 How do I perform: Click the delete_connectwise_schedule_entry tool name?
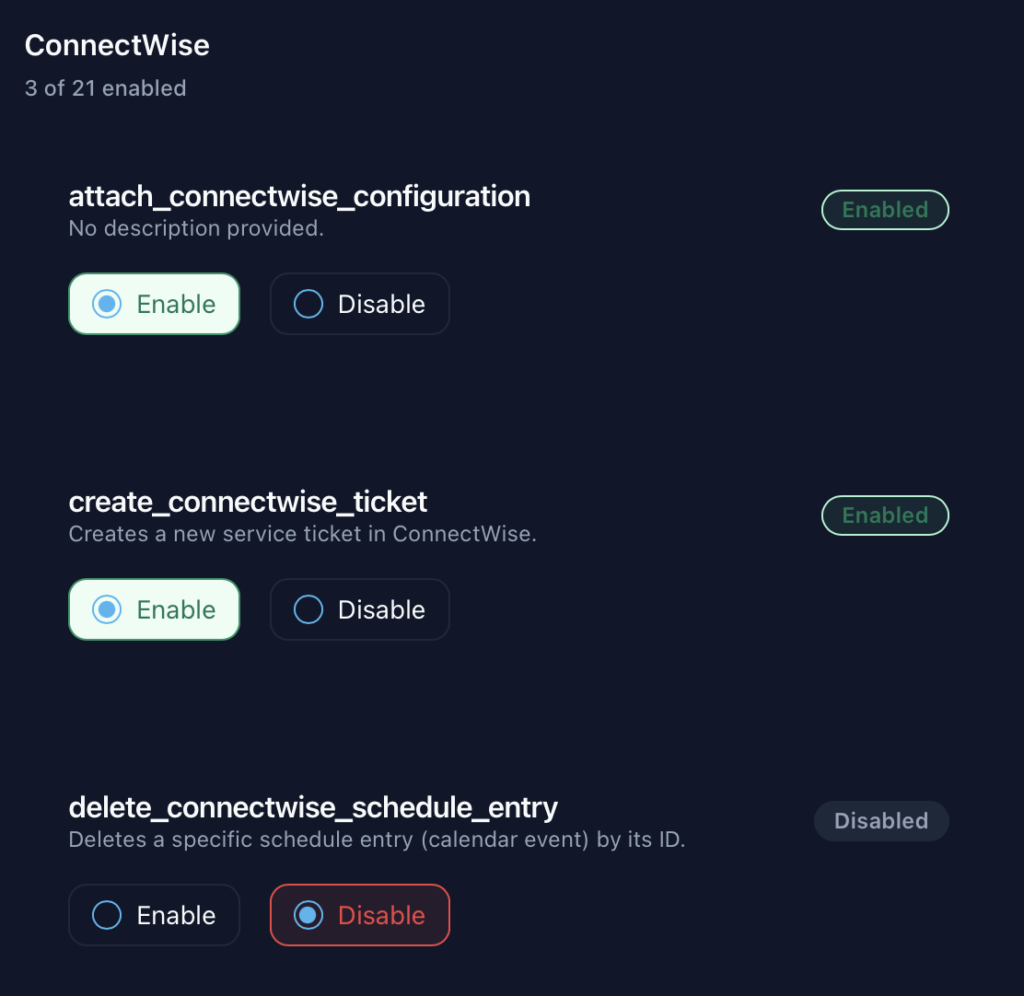click(x=313, y=807)
